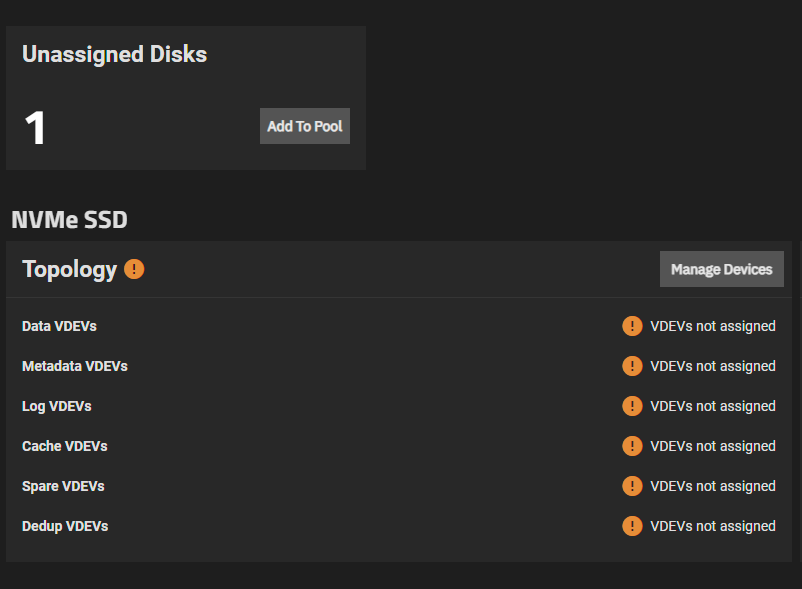Viewport: 802px width, 589px height.
Task: Click the Unassigned Disks card title
Action: coord(115,54)
